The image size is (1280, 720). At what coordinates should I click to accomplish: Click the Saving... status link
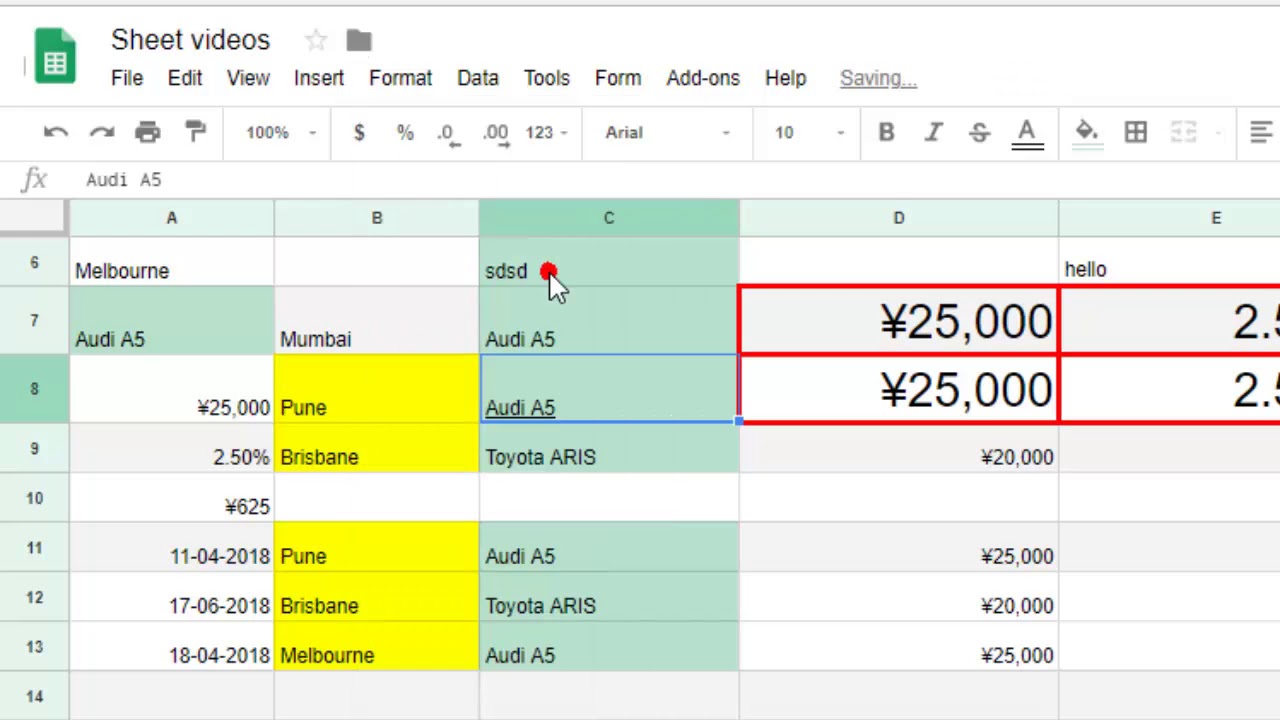coord(878,78)
